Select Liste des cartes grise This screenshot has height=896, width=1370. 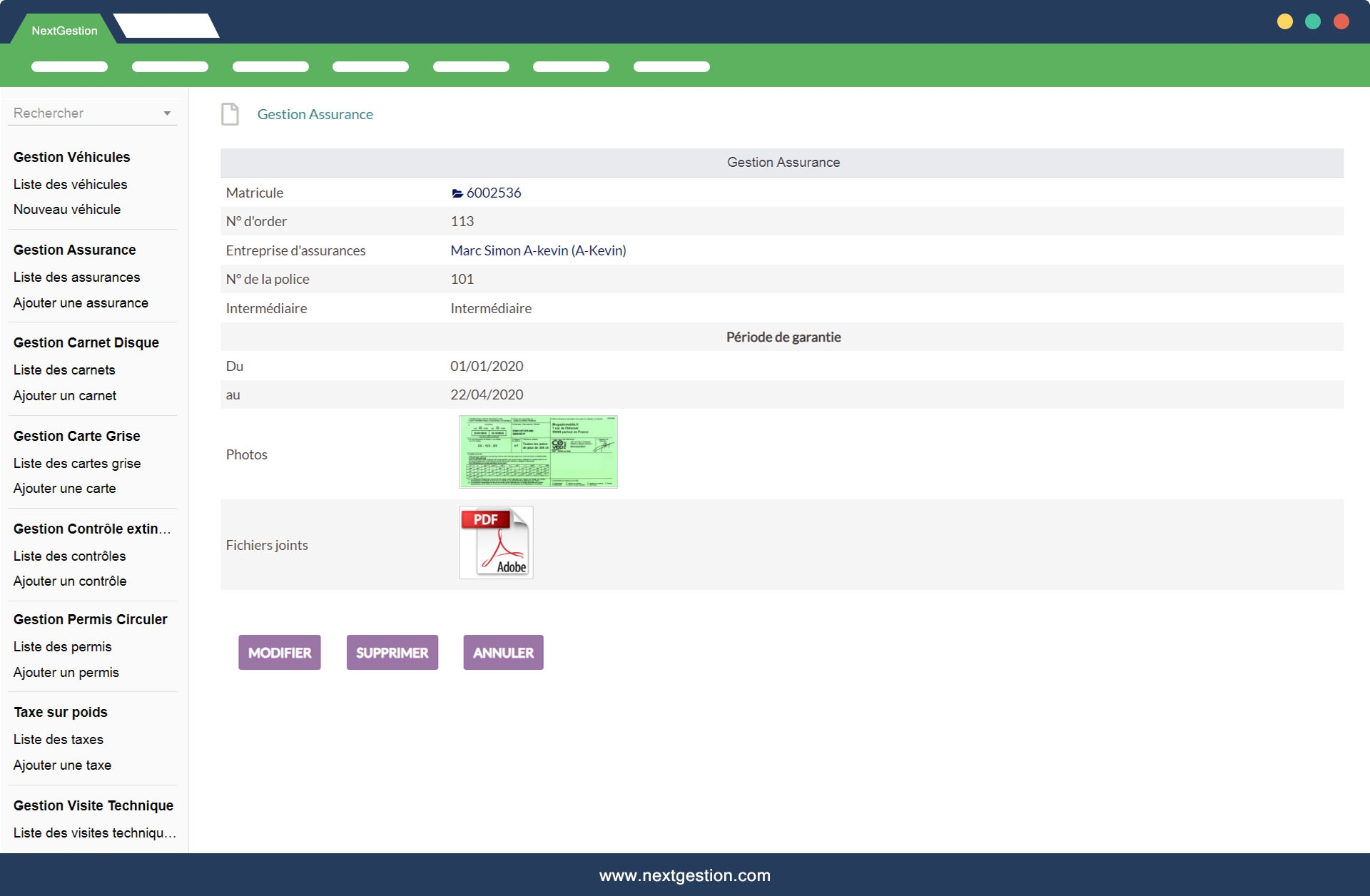tap(77, 463)
